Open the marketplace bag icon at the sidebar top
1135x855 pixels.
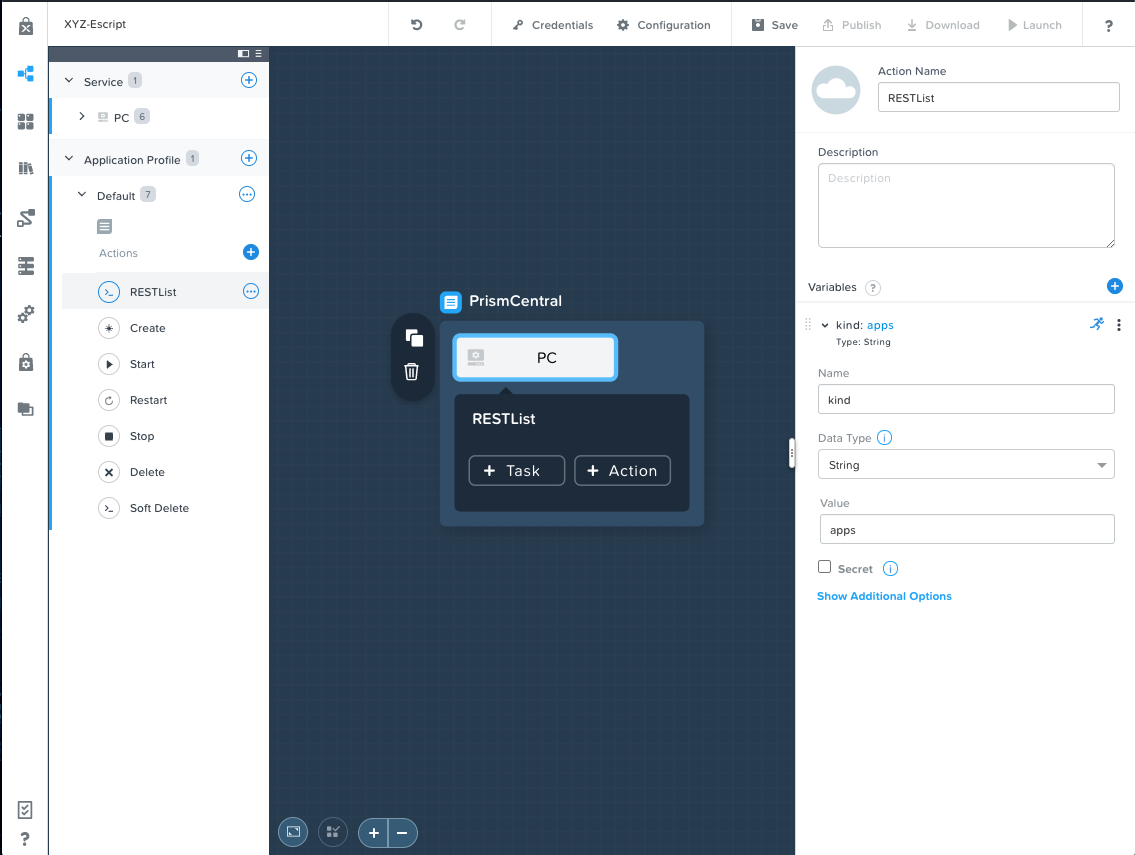(26, 26)
